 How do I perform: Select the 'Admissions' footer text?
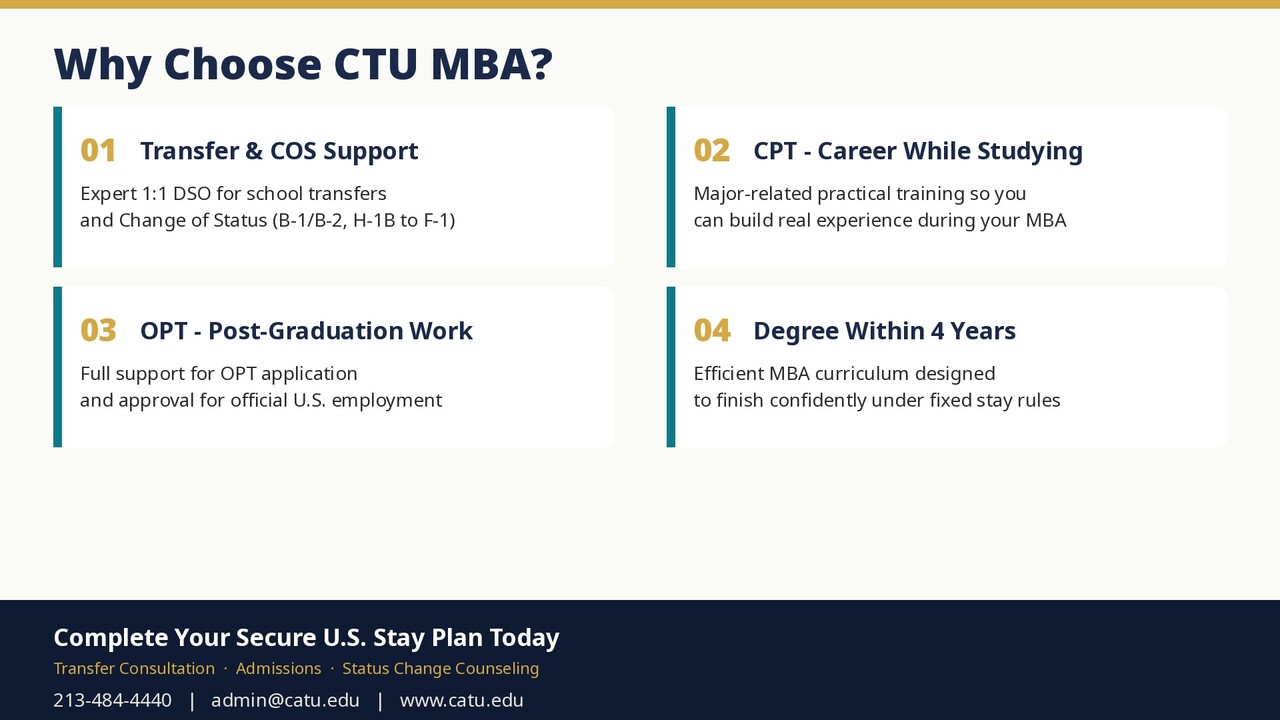(x=278, y=668)
